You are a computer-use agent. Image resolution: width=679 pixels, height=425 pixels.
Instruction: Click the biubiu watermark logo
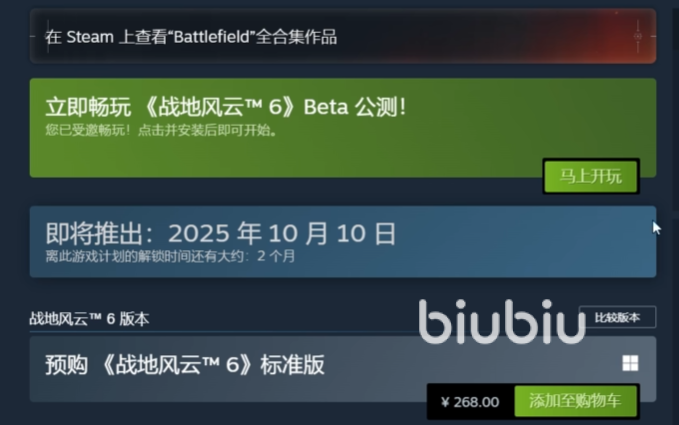502,322
